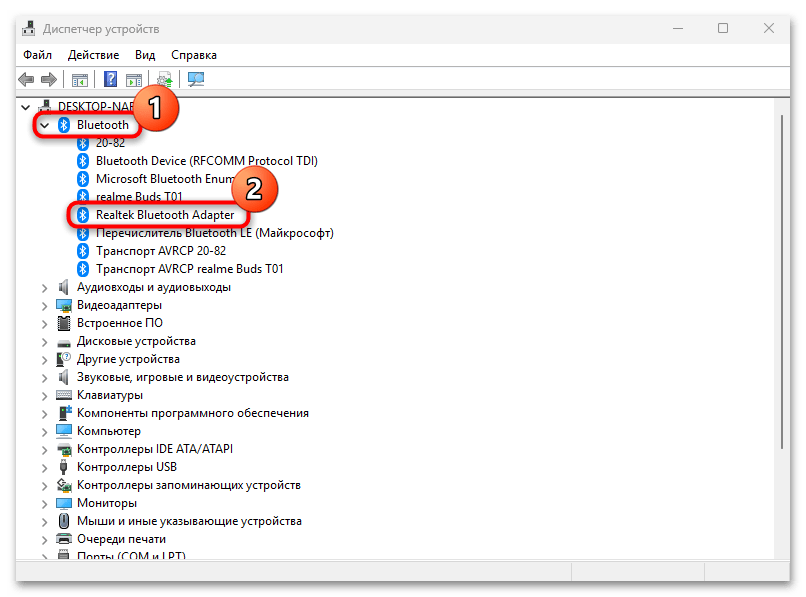The width and height of the screenshot is (806, 597).
Task: Click the Back arrow toolbar icon
Action: [x=26, y=80]
